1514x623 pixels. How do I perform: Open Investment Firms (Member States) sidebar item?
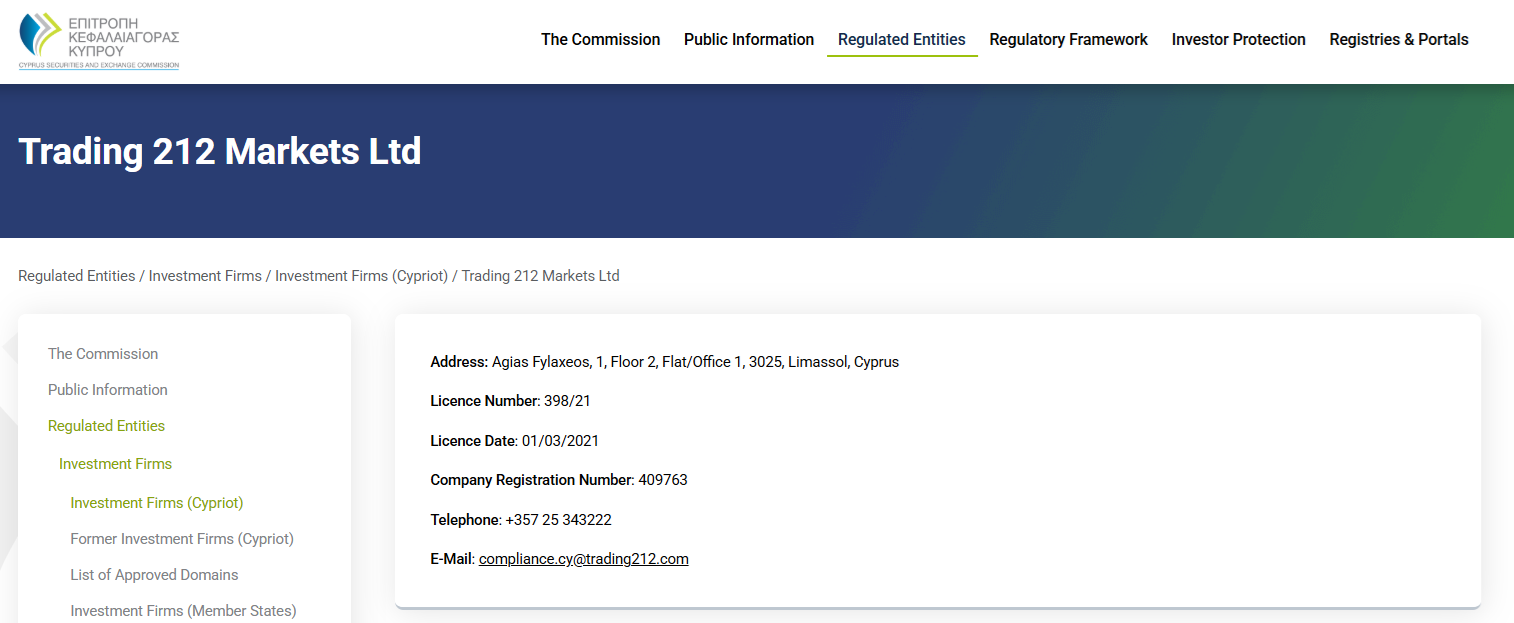point(183,611)
